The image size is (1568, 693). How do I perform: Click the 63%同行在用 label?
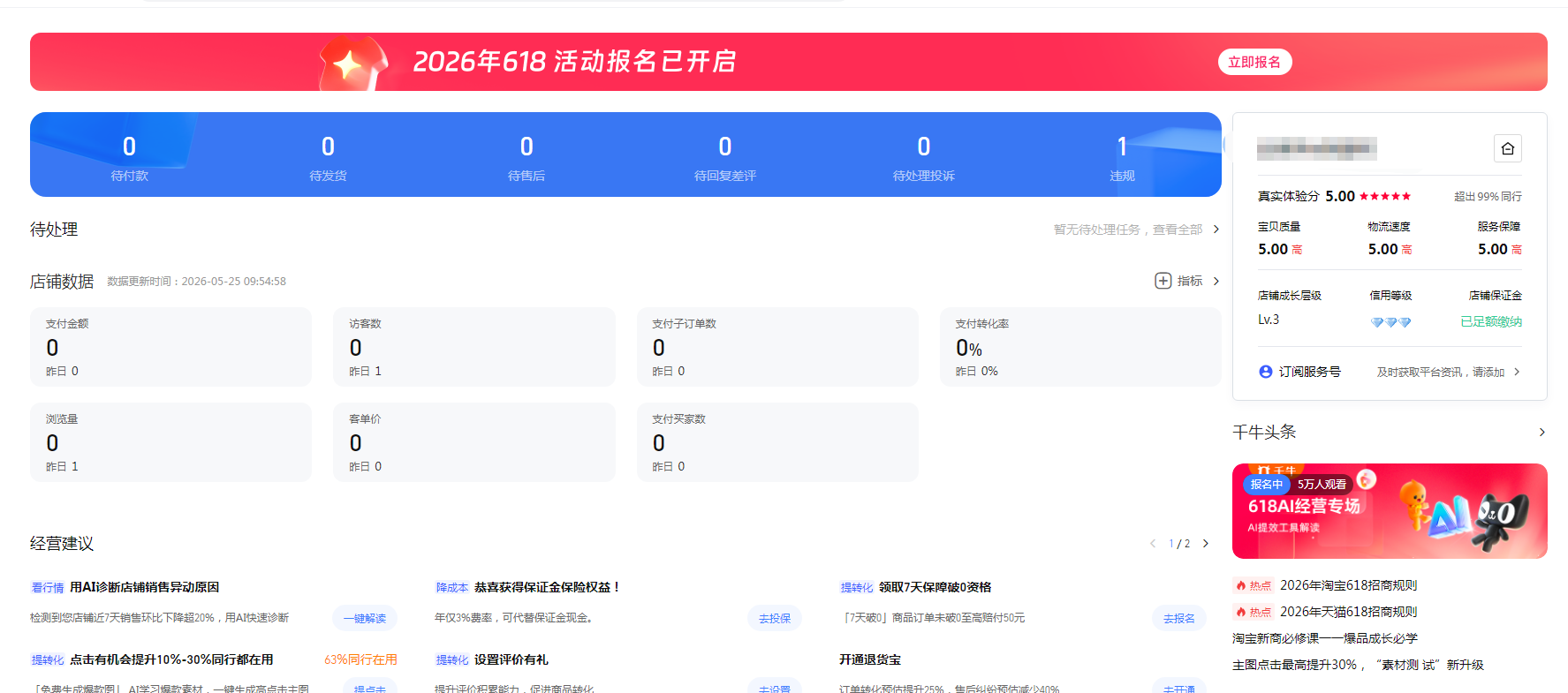click(x=360, y=659)
